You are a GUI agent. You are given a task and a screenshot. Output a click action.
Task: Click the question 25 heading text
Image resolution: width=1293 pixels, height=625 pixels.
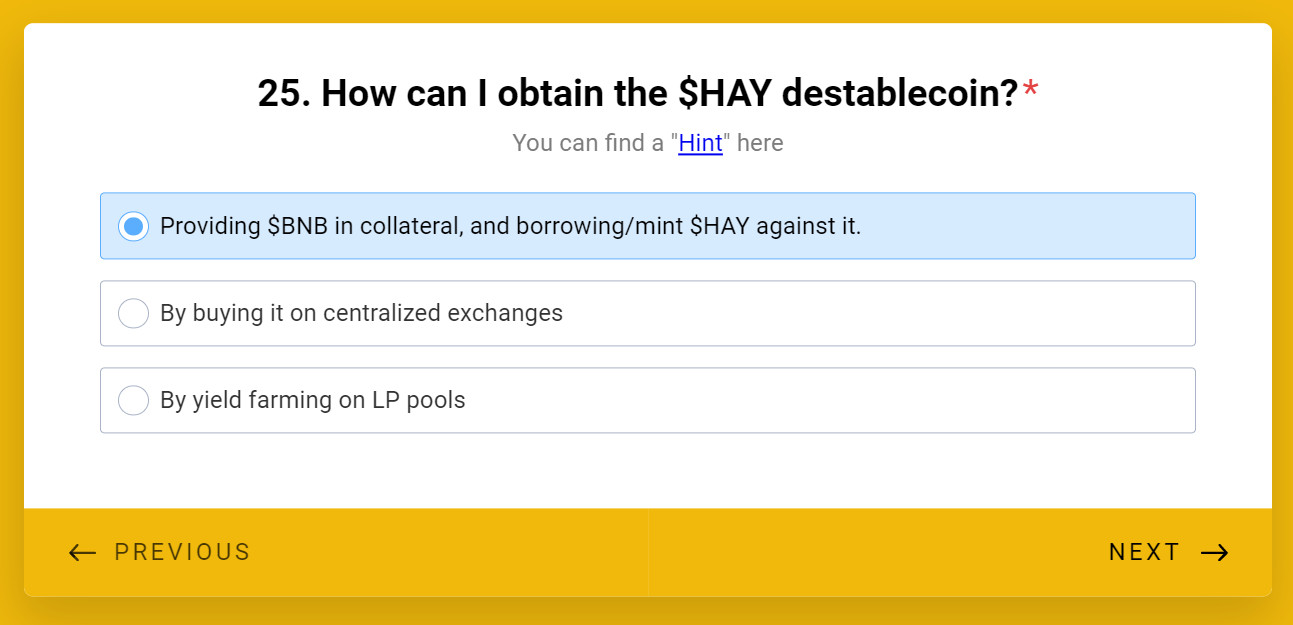click(x=637, y=94)
